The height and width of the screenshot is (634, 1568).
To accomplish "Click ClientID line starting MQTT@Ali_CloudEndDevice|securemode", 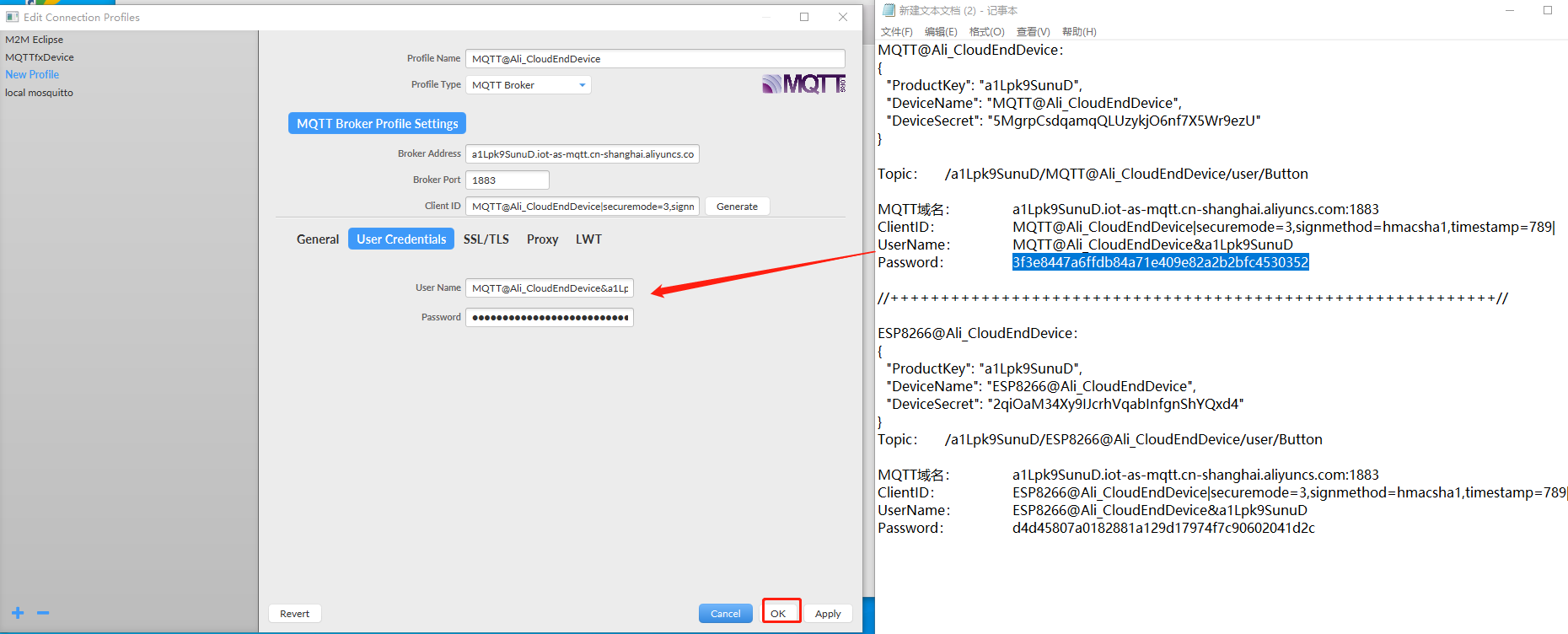I will 1284,227.
